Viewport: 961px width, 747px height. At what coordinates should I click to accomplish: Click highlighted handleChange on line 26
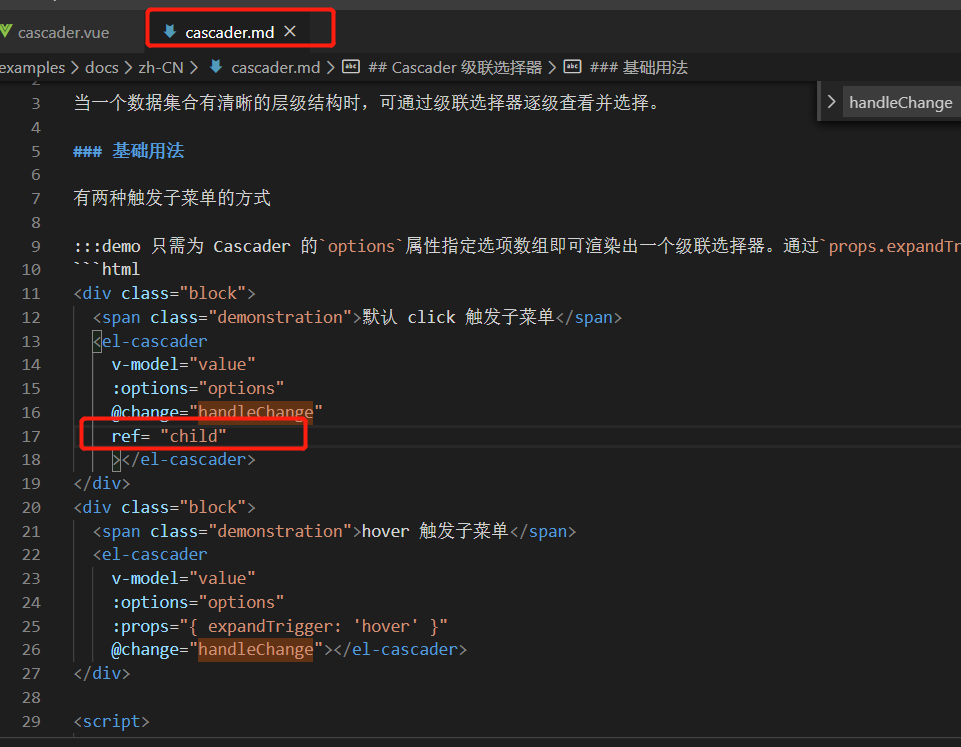coord(256,650)
